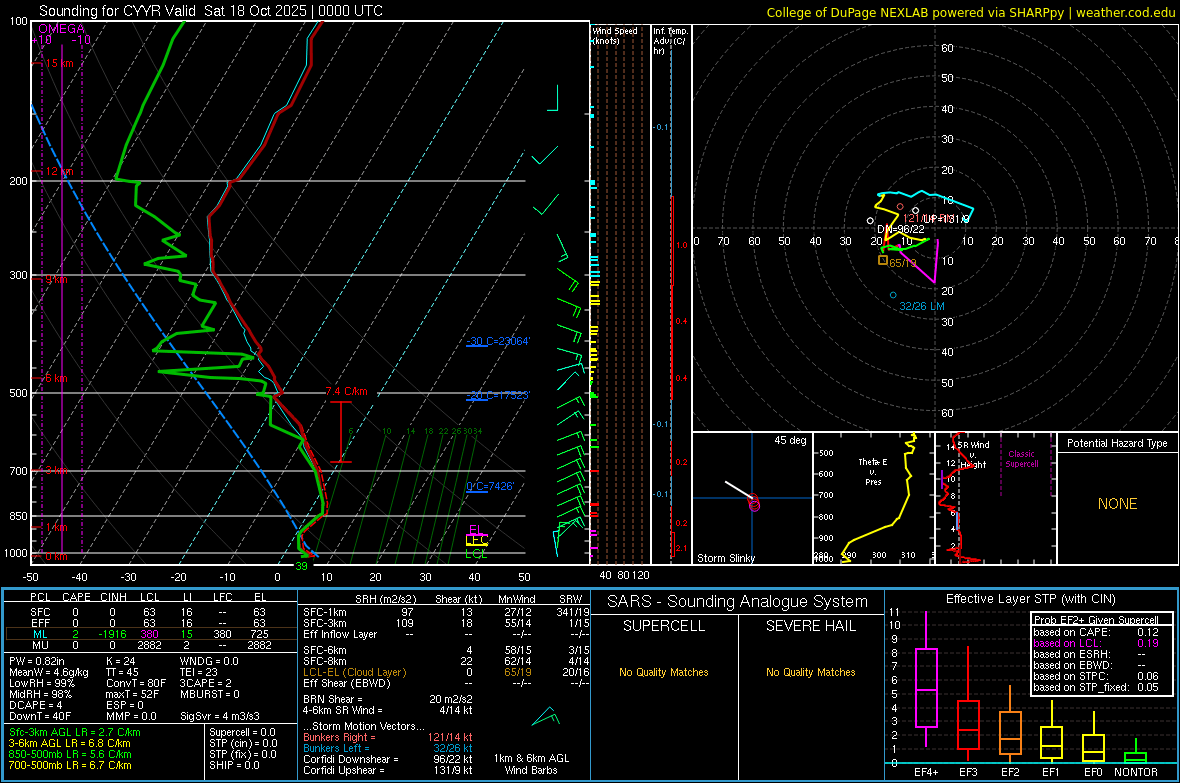This screenshot has width=1180, height=783.
Task: Click the Wind Speed (knots) header
Action: tap(615, 35)
